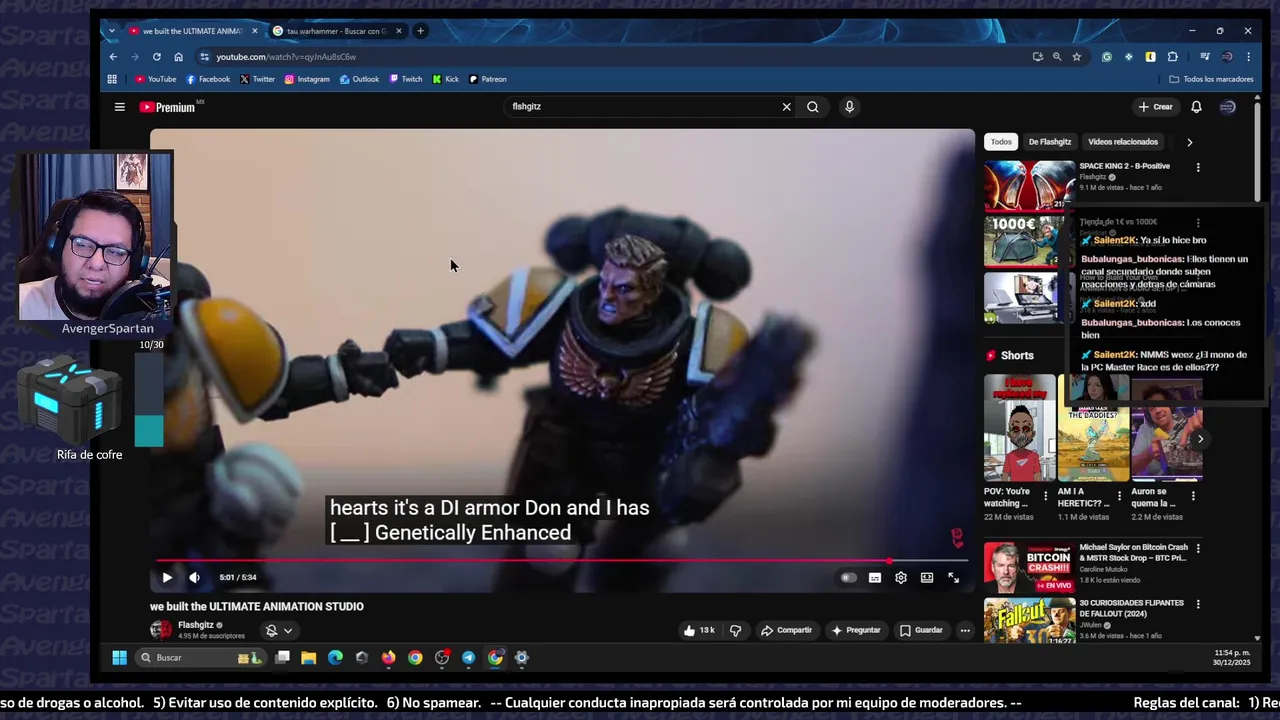
Task: Open the bookmarks bar apps grid
Action: (x=112, y=79)
